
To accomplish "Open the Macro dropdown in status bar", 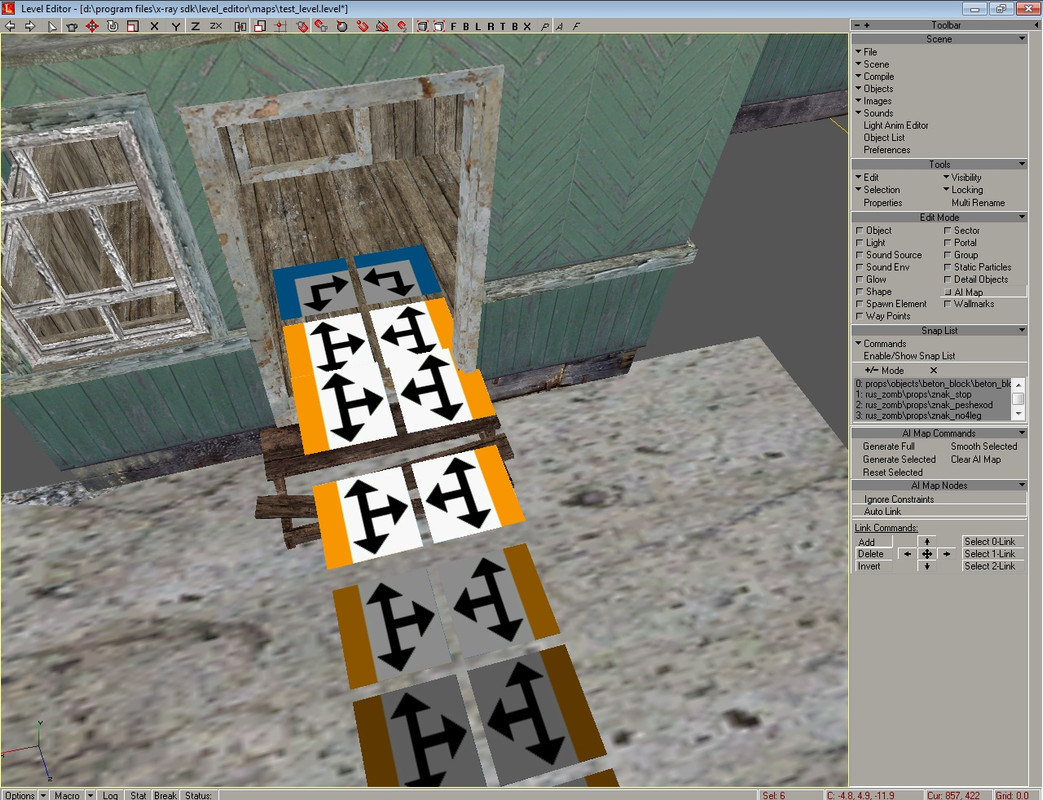I will point(90,795).
